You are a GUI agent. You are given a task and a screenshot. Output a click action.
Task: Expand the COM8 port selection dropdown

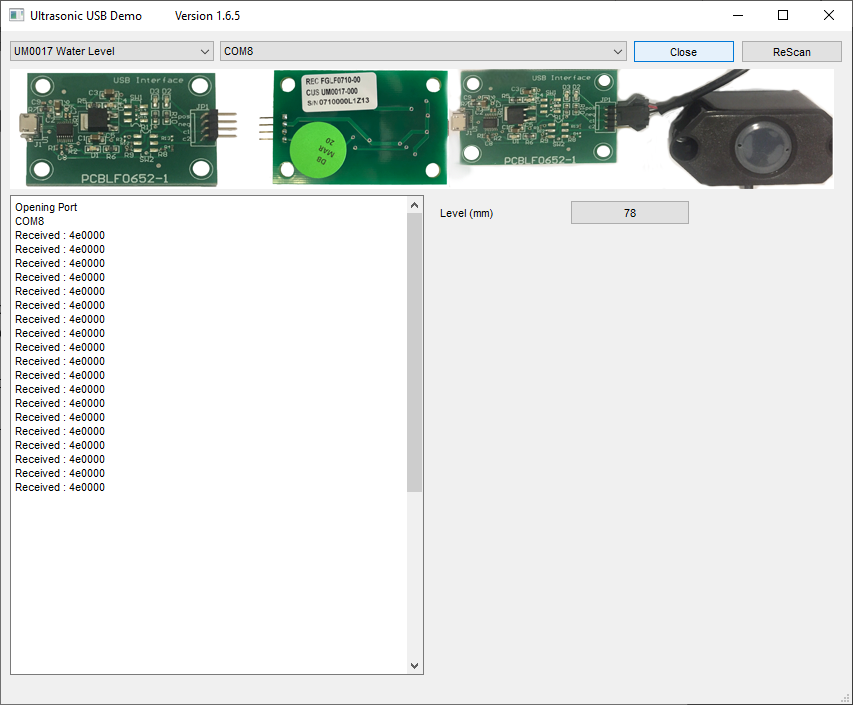pyautogui.click(x=423, y=52)
